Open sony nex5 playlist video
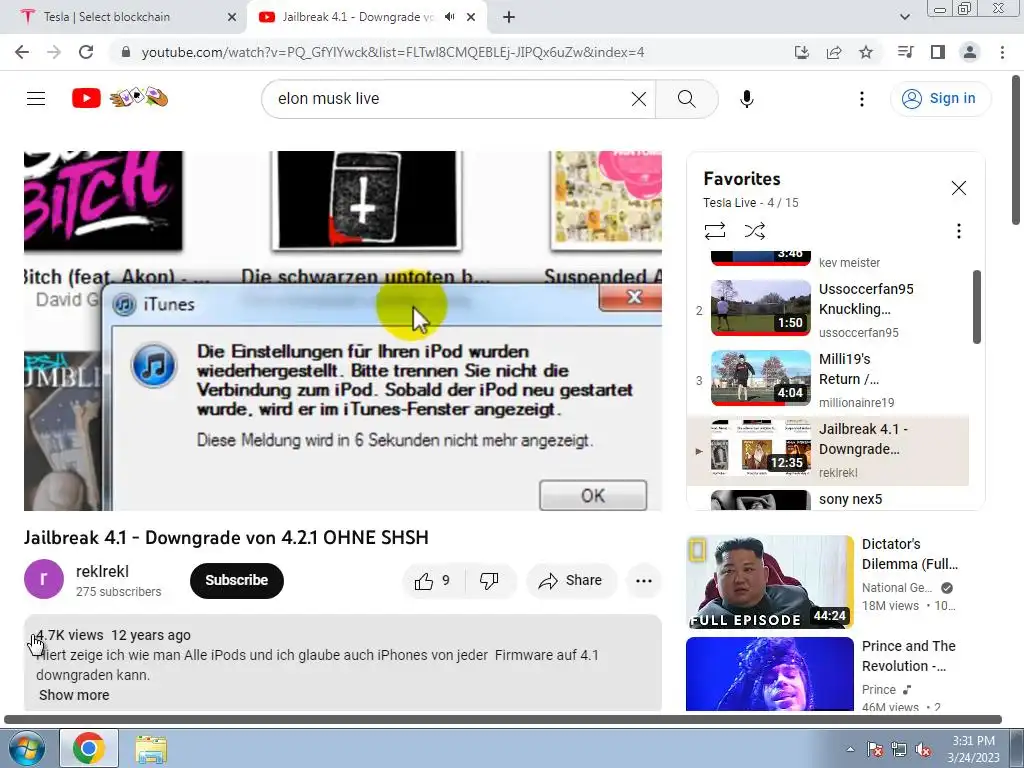Viewport: 1024px width, 768px height. pyautogui.click(x=827, y=500)
